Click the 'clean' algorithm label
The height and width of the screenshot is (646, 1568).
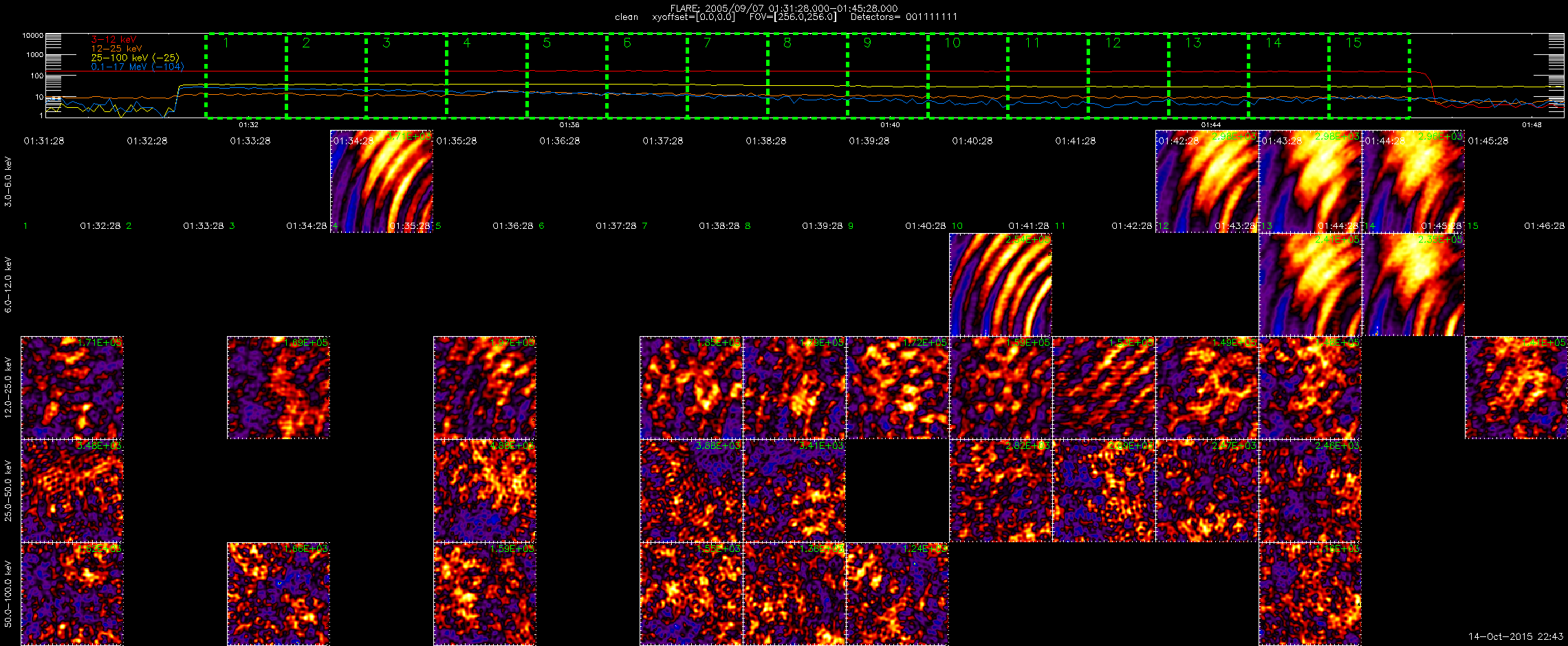627,16
